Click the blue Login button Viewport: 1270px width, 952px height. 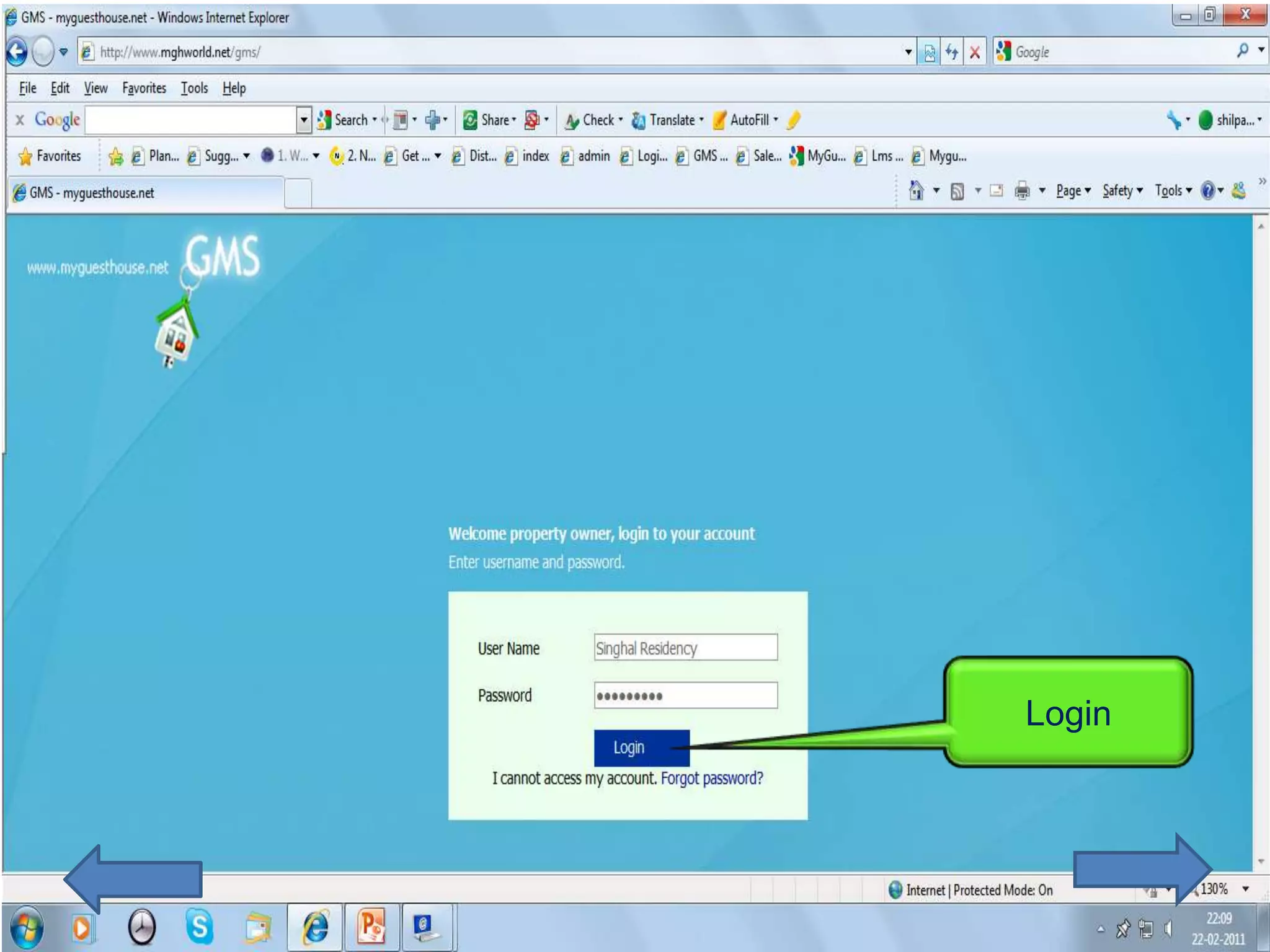click(x=641, y=747)
